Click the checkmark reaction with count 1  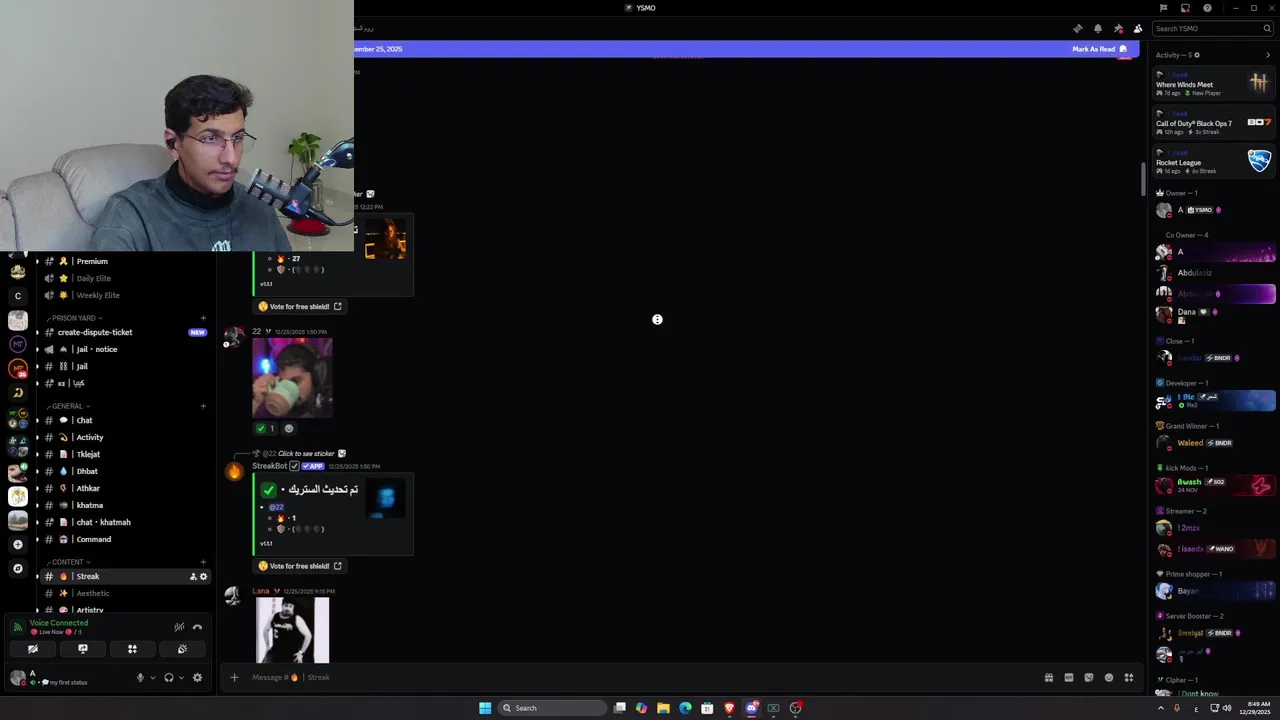[x=265, y=428]
